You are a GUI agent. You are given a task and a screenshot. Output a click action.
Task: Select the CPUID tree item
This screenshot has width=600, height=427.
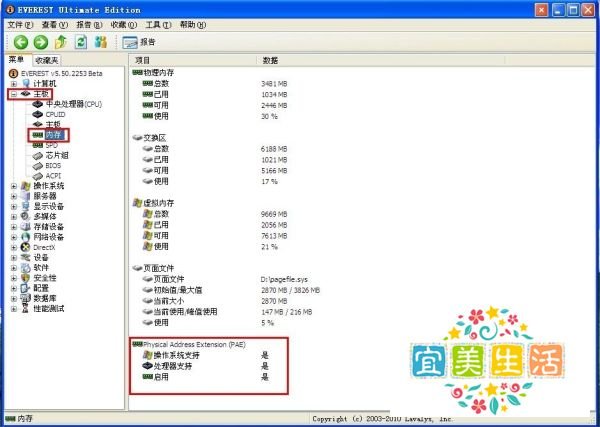pos(55,114)
